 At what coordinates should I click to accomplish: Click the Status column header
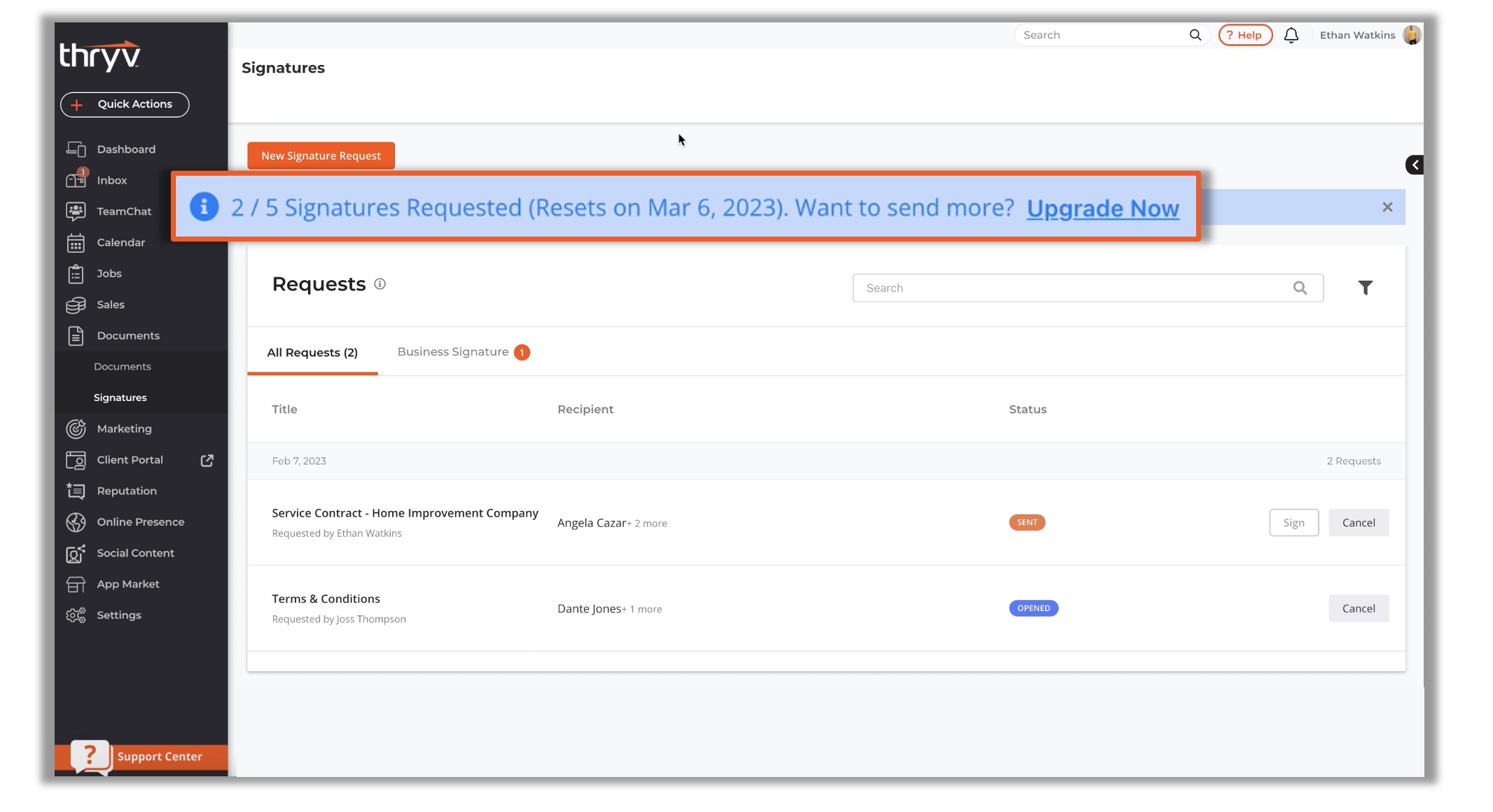pos(1027,409)
